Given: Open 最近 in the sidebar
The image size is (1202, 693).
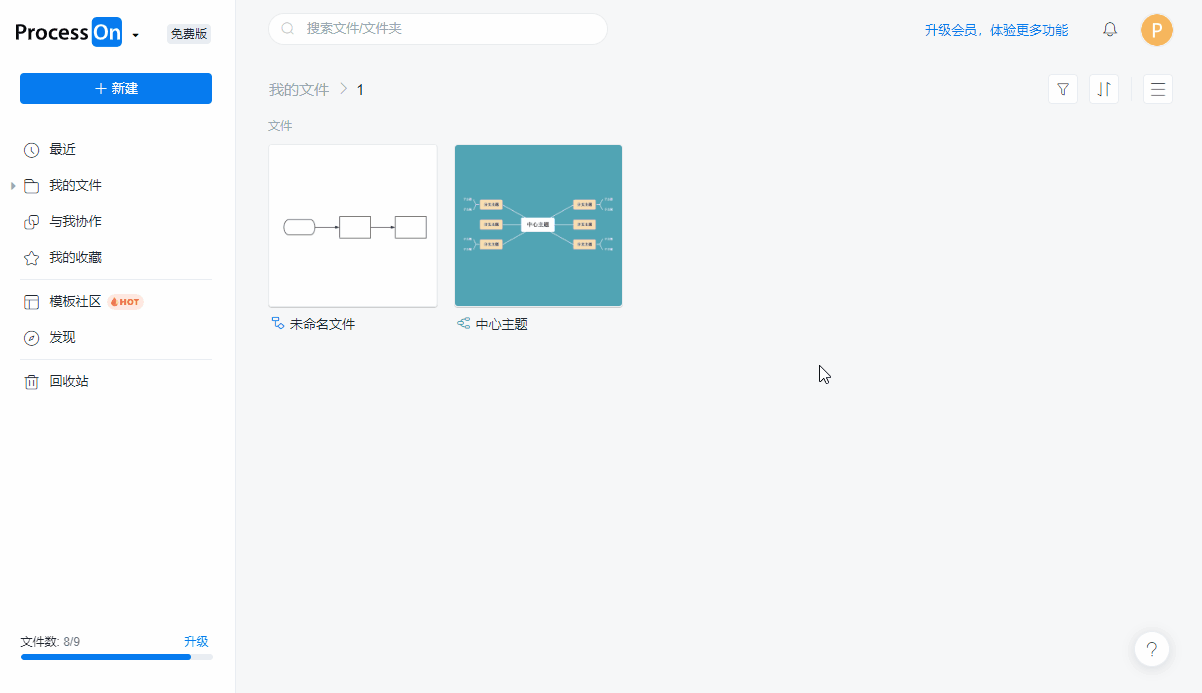Looking at the screenshot, I should pos(62,150).
